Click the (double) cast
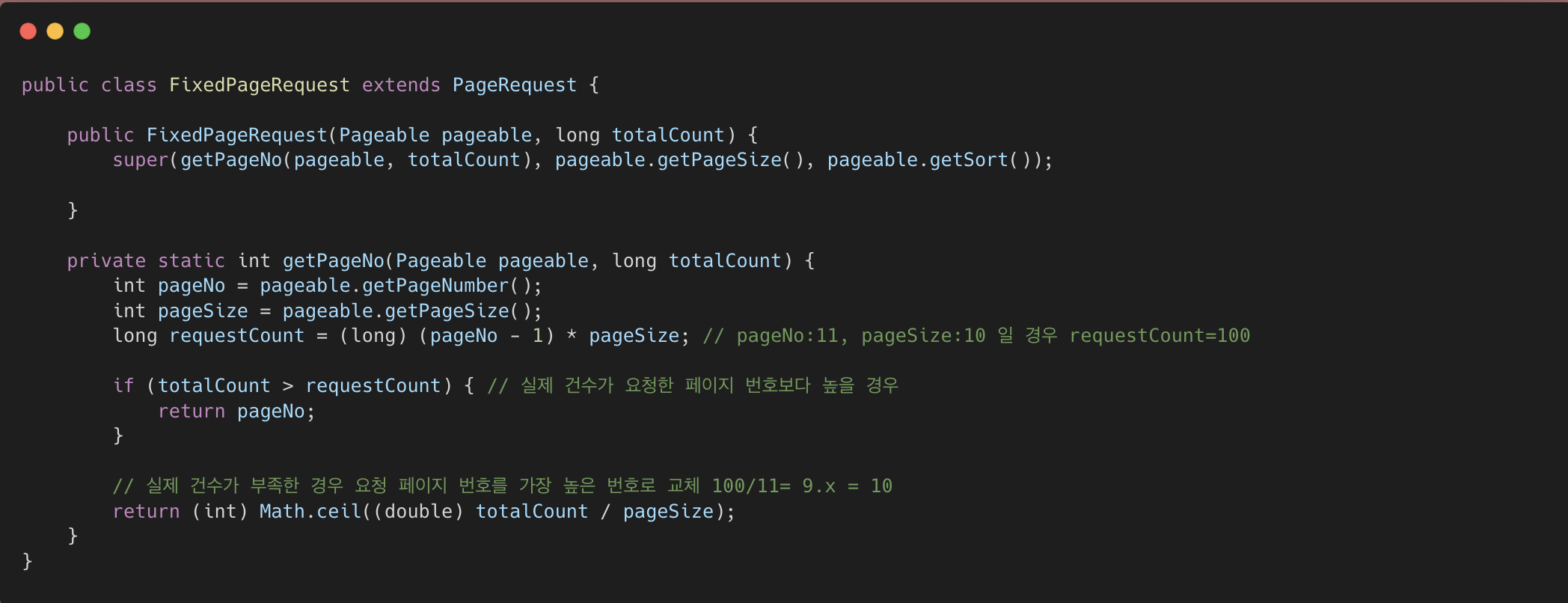1568x603 pixels. 418,512
